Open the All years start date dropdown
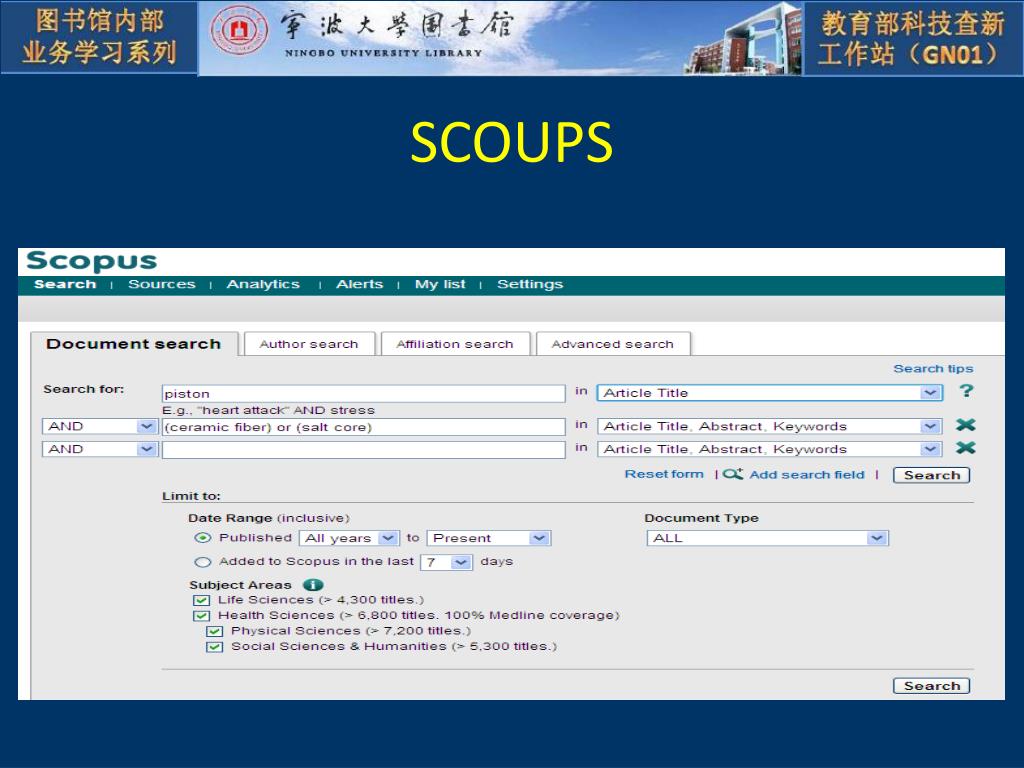The height and width of the screenshot is (768, 1024). [349, 538]
